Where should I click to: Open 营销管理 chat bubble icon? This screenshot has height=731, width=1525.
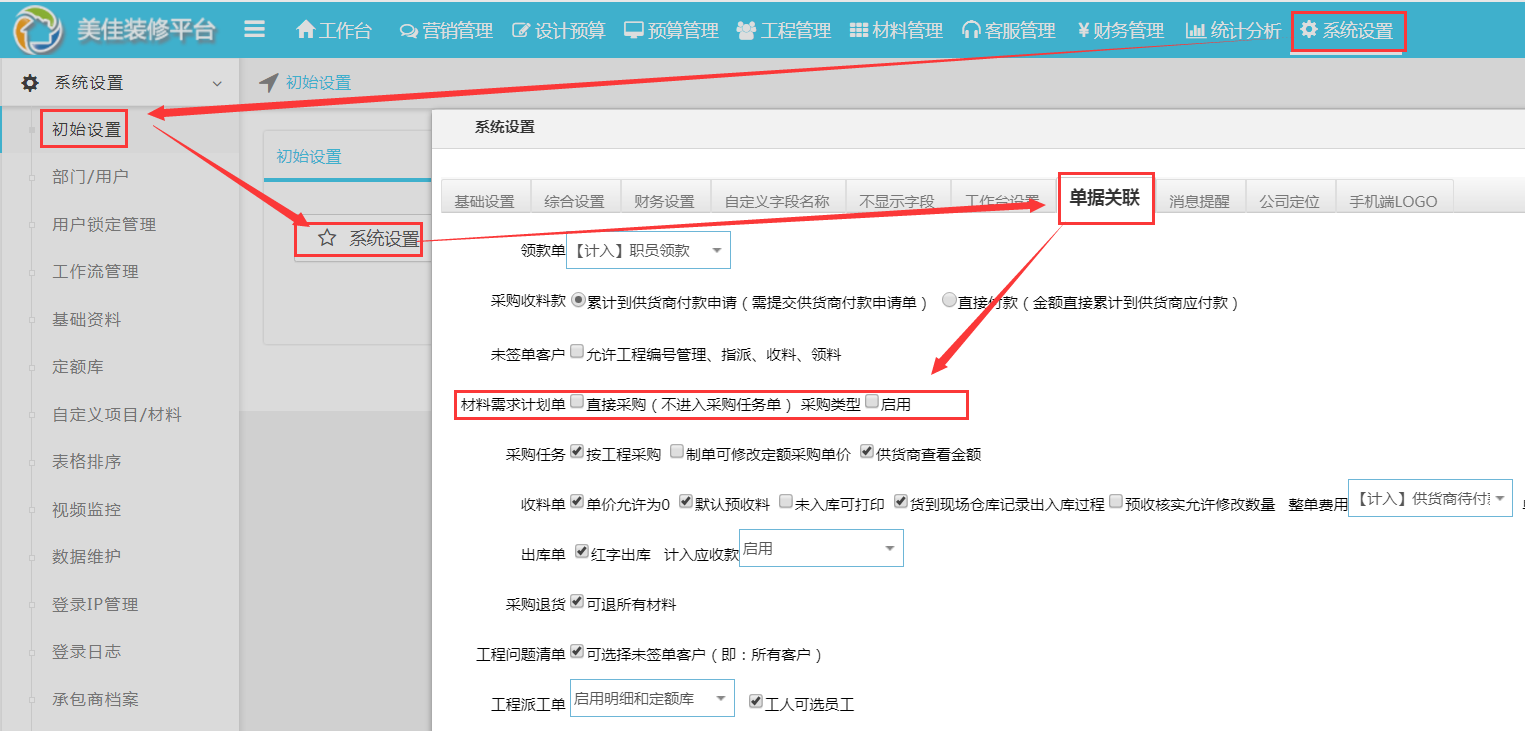[408, 31]
